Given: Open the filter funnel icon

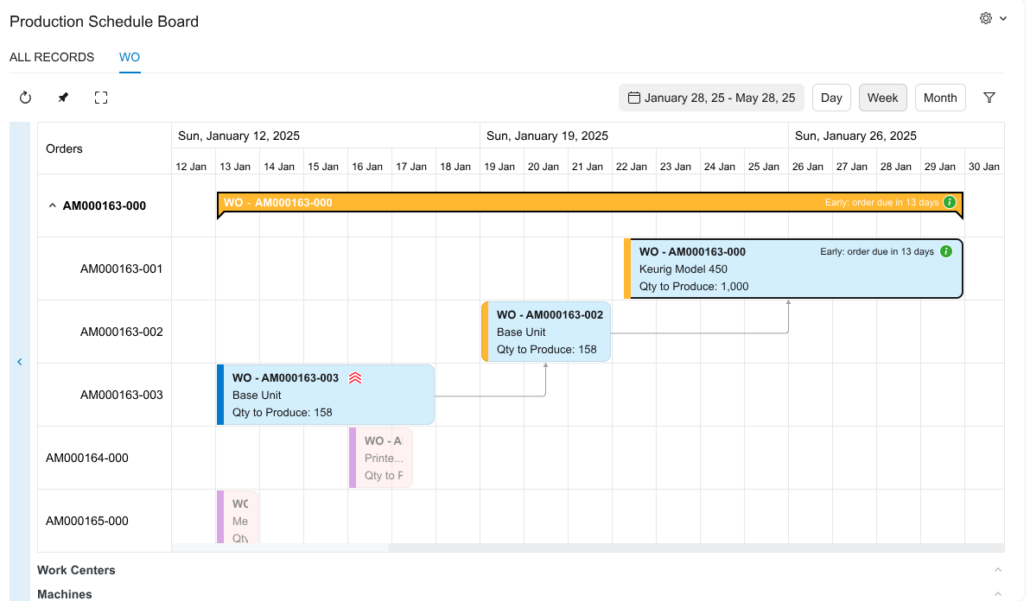Looking at the screenshot, I should point(989,98).
